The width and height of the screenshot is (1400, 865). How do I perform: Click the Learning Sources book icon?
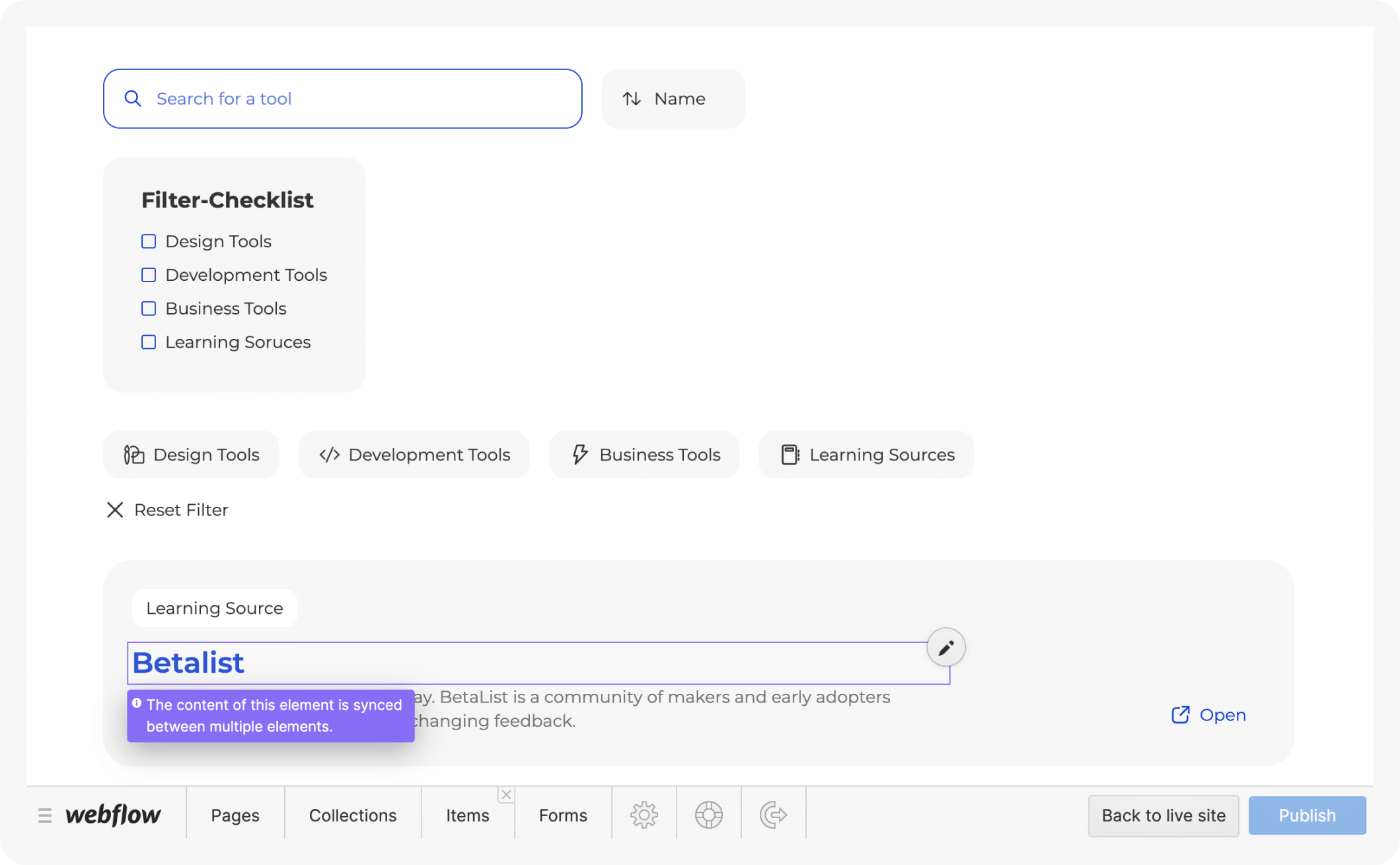pyautogui.click(x=790, y=454)
